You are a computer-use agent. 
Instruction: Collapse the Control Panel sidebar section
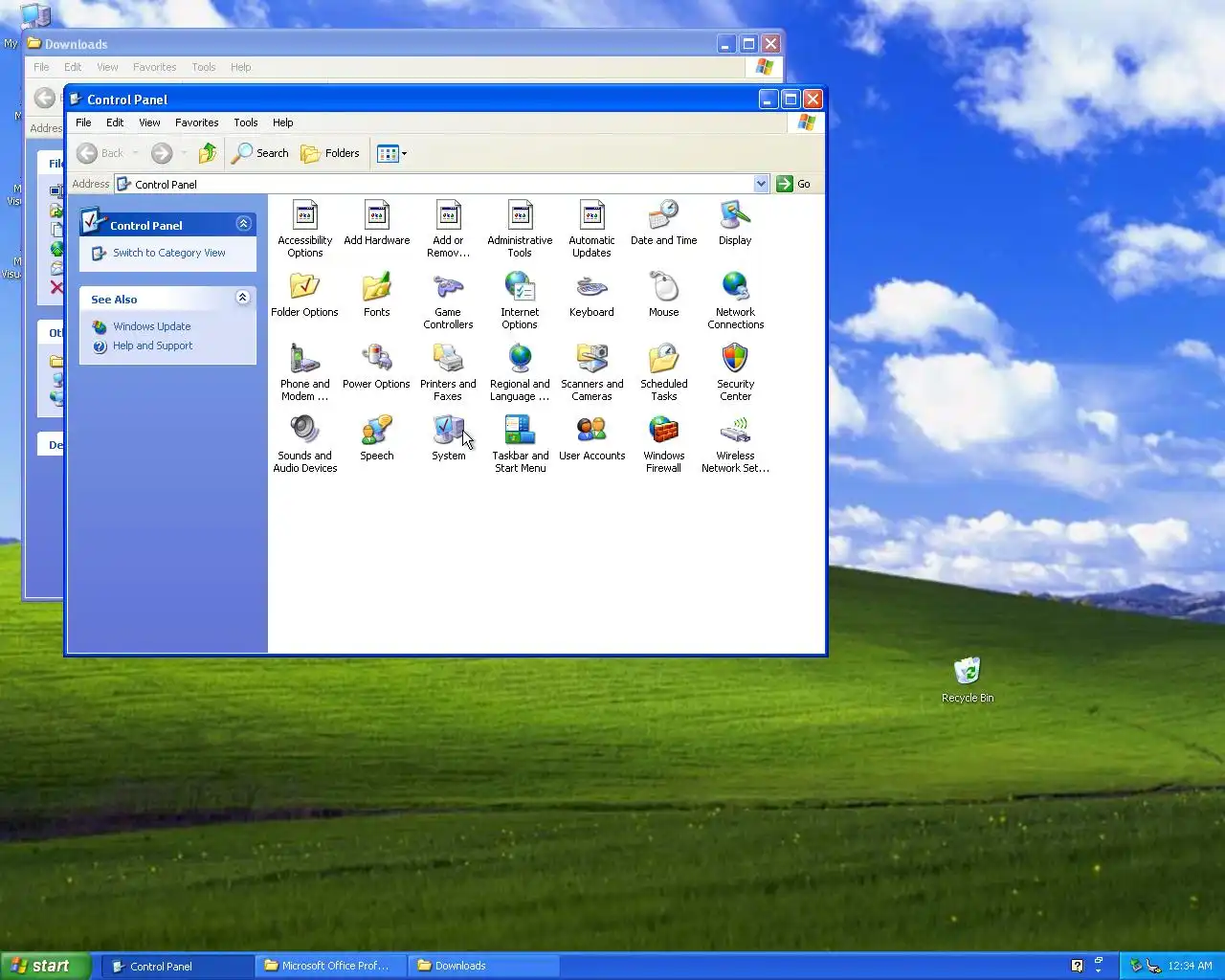point(243,224)
